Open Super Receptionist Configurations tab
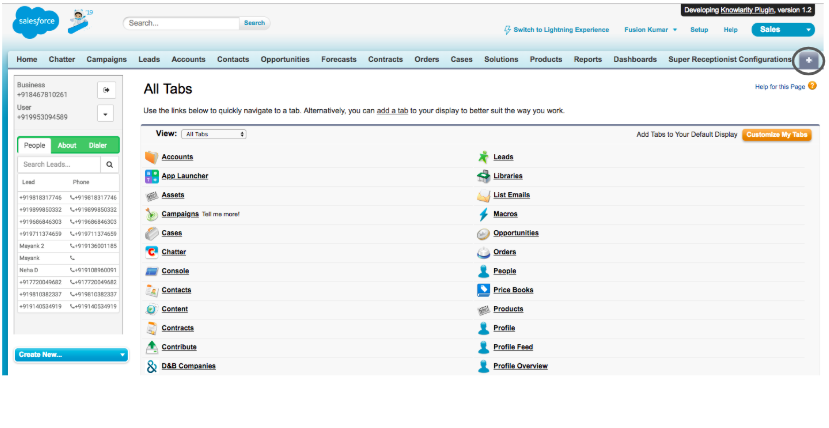829x428 pixels. click(730, 60)
